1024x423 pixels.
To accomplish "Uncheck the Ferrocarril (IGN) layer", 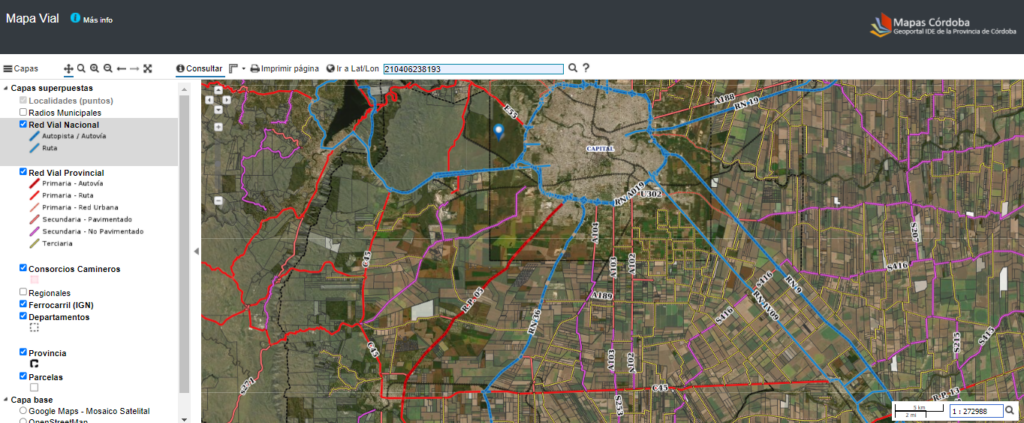I will click(24, 304).
